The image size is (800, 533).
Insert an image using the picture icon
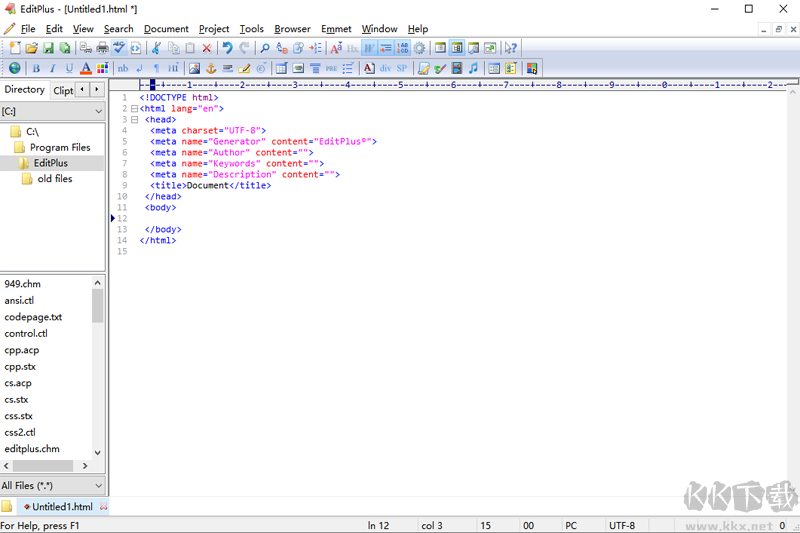pyautogui.click(x=195, y=69)
